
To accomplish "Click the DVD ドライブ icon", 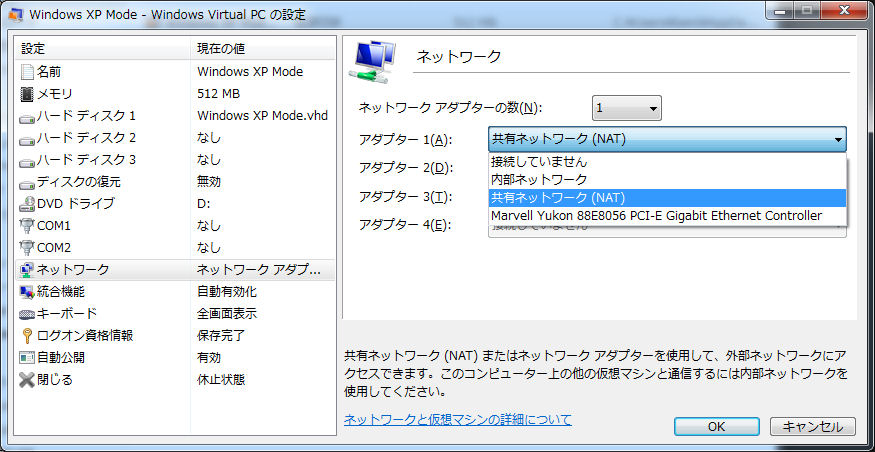I will [27, 204].
